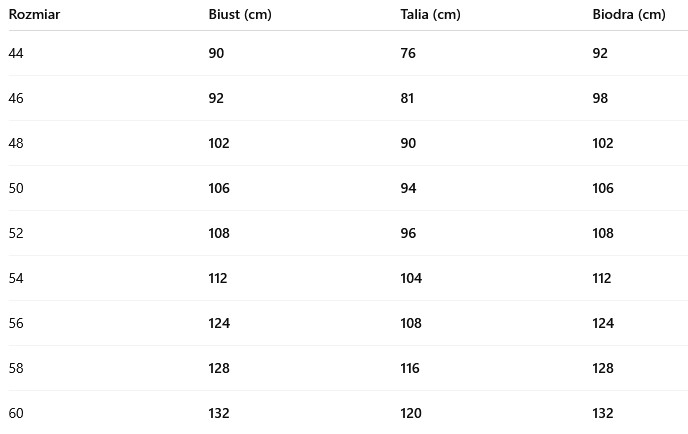The height and width of the screenshot is (434, 688).
Task: Select Biust value 124 for size 56
Action: point(219,323)
